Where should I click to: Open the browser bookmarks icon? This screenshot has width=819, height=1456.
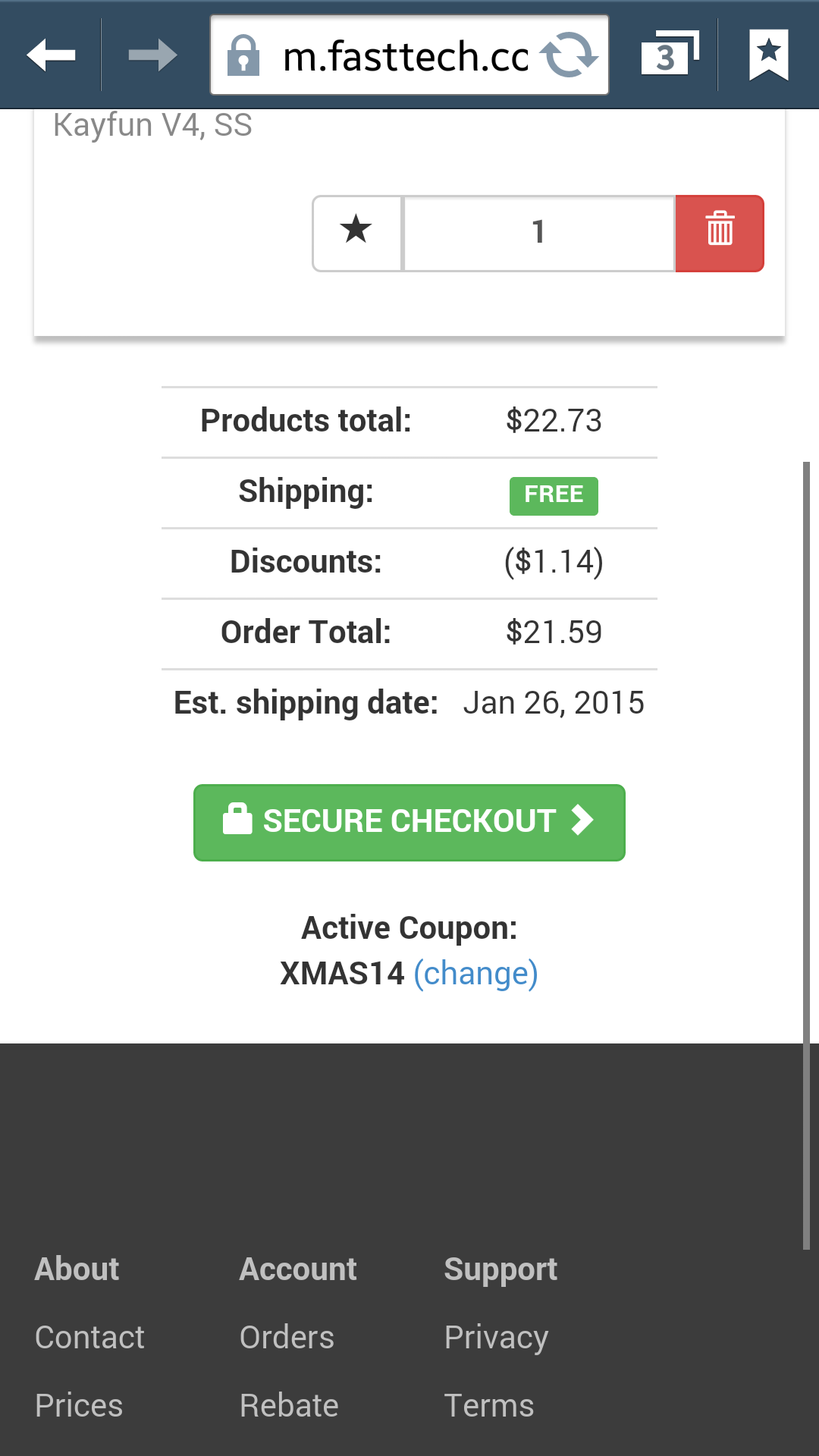(769, 55)
